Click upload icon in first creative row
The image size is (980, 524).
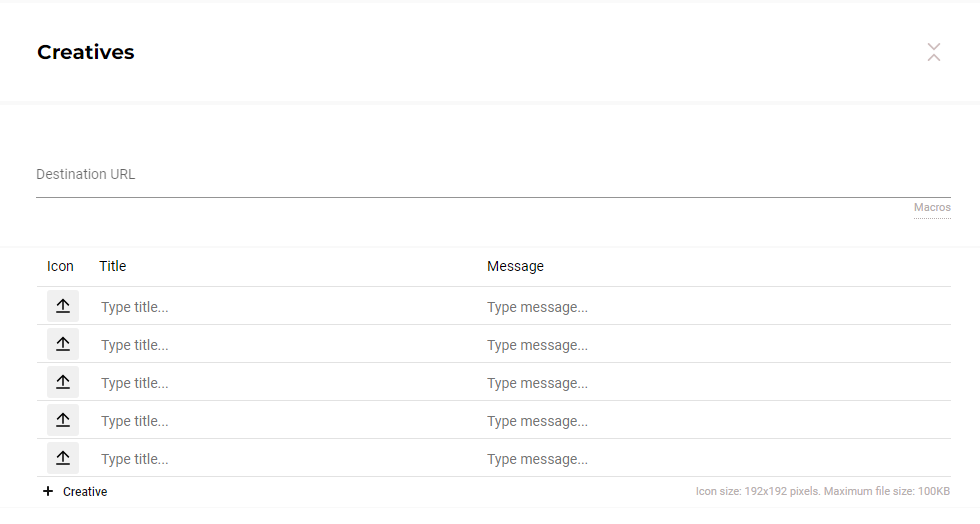tap(62, 306)
